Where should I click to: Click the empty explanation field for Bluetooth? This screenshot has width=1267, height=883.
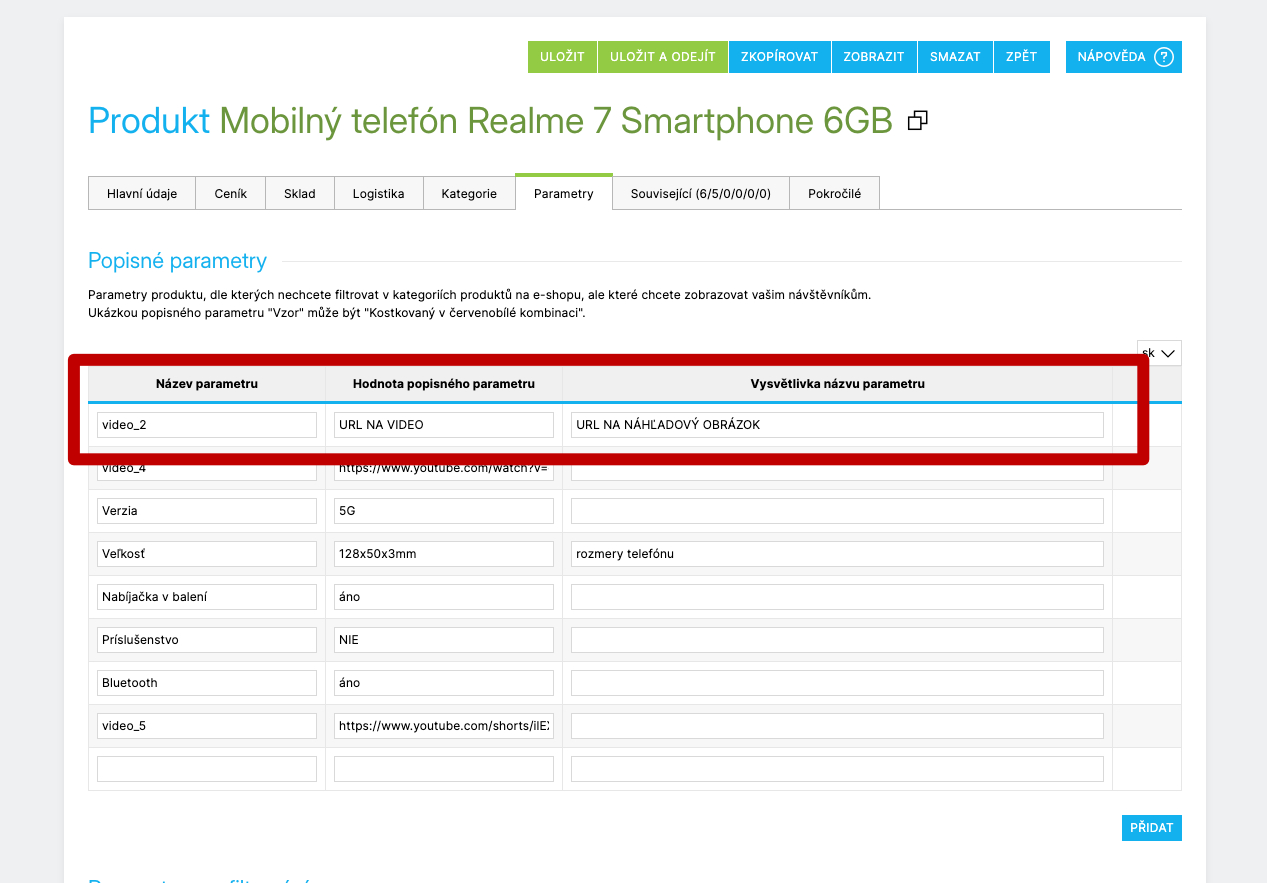pos(837,683)
